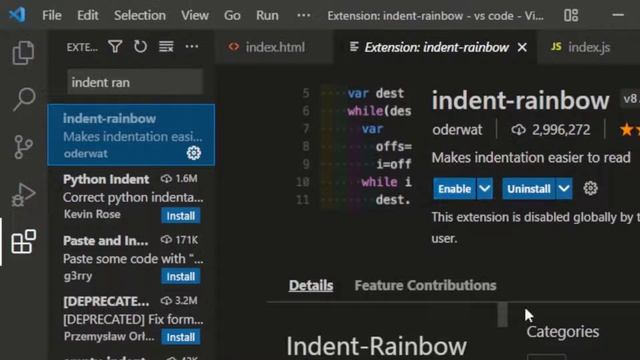Switch to the index.html tab
This screenshot has height=360, width=640.
point(274,47)
